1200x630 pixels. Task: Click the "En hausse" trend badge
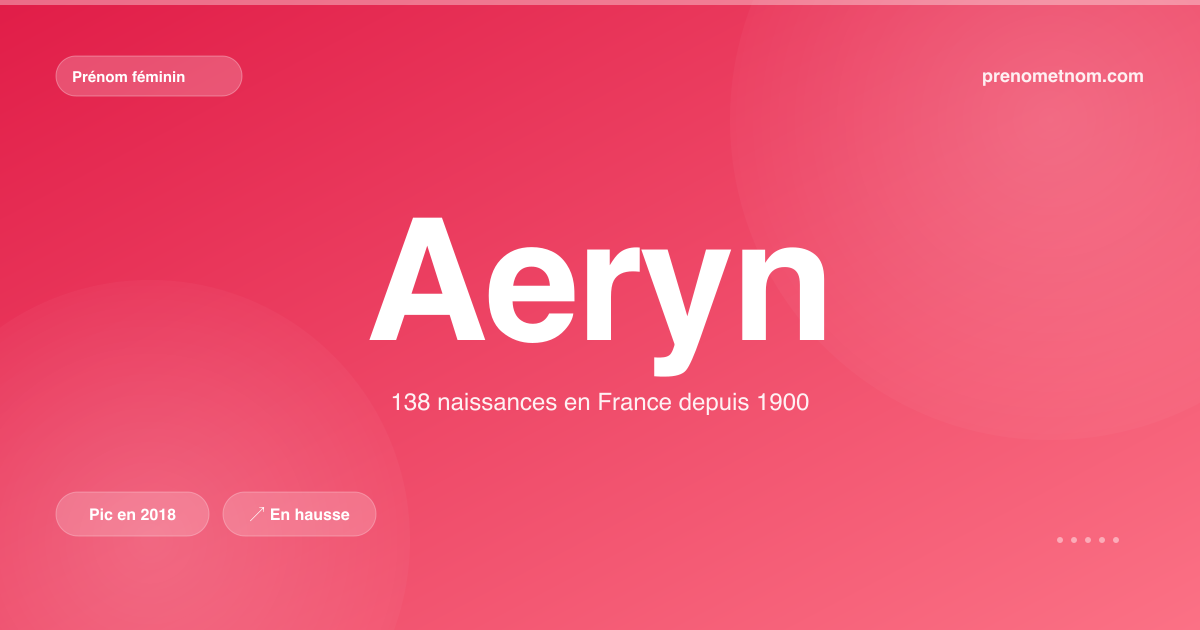(299, 514)
